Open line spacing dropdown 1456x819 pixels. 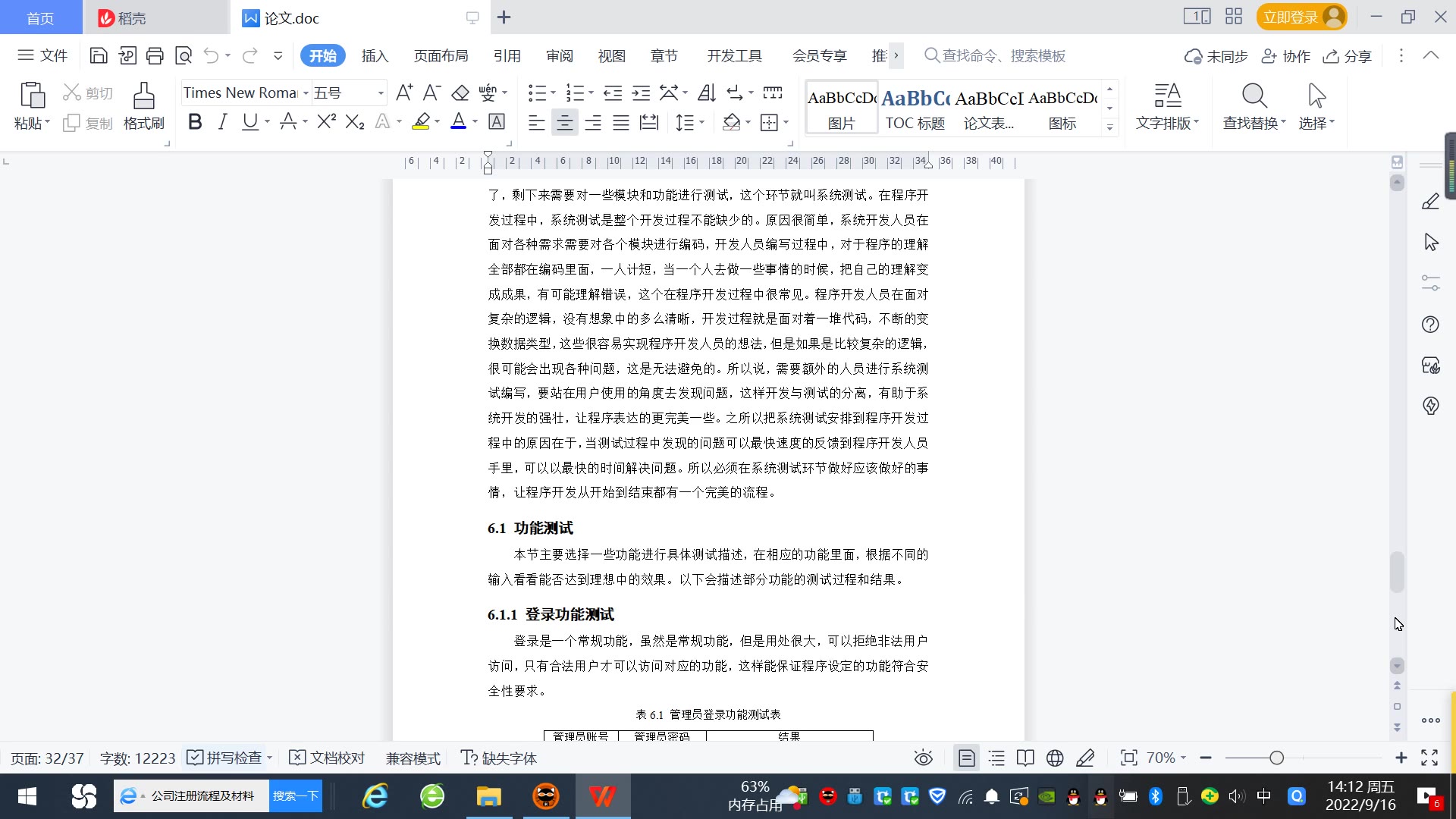click(702, 122)
